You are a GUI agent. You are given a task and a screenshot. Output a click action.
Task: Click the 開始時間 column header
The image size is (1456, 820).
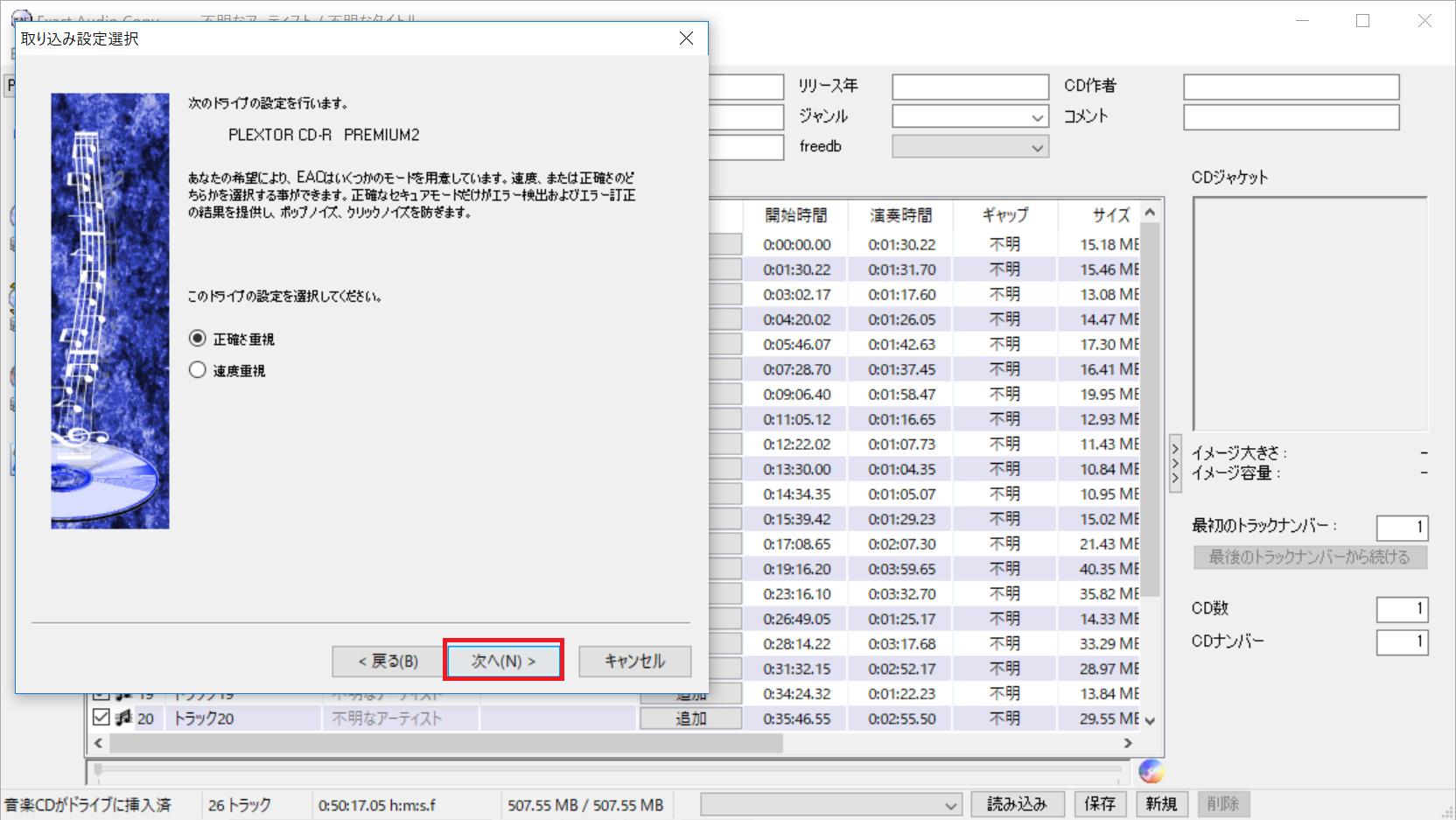pos(794,215)
